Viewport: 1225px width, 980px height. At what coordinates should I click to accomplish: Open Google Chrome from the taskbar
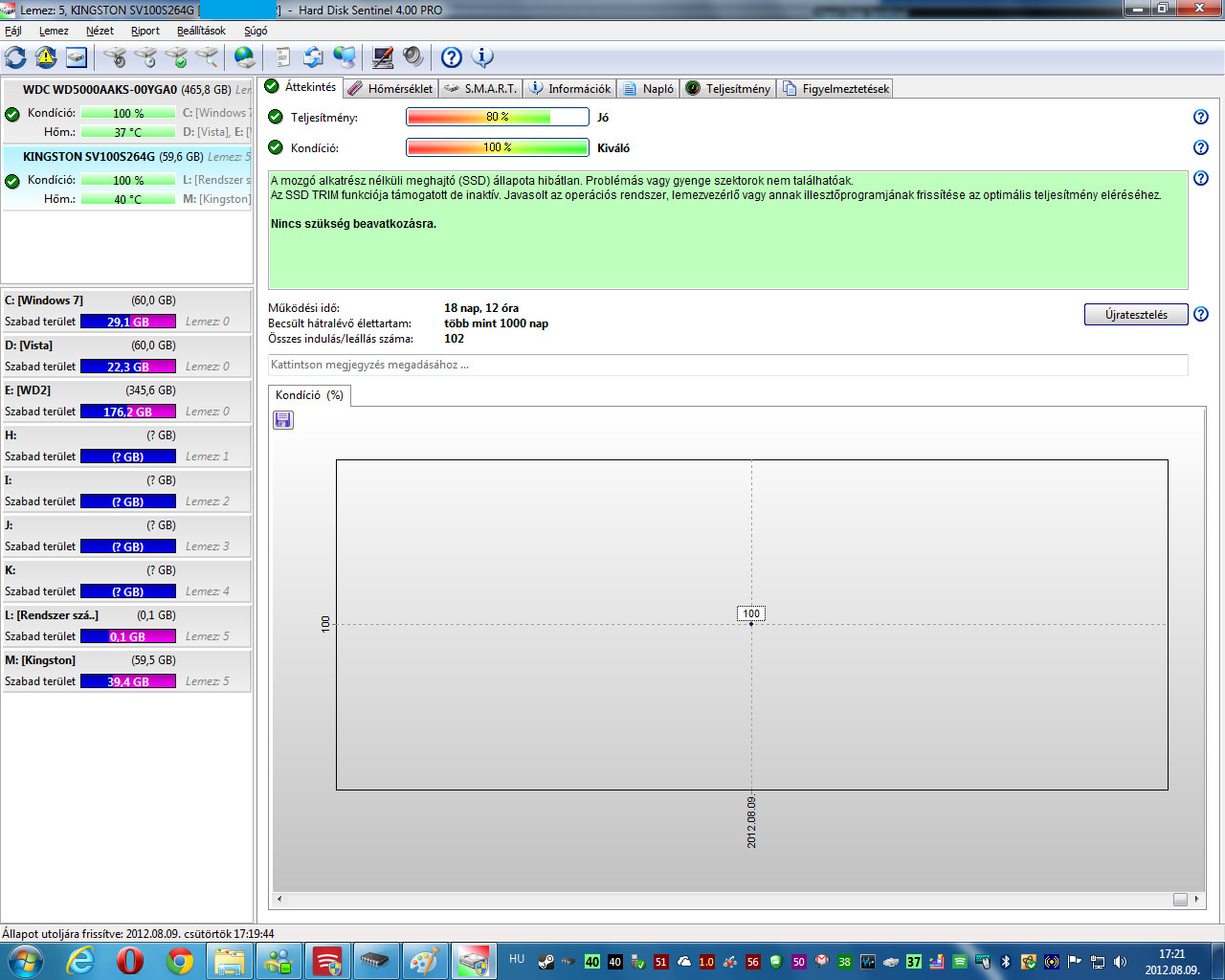tap(180, 960)
